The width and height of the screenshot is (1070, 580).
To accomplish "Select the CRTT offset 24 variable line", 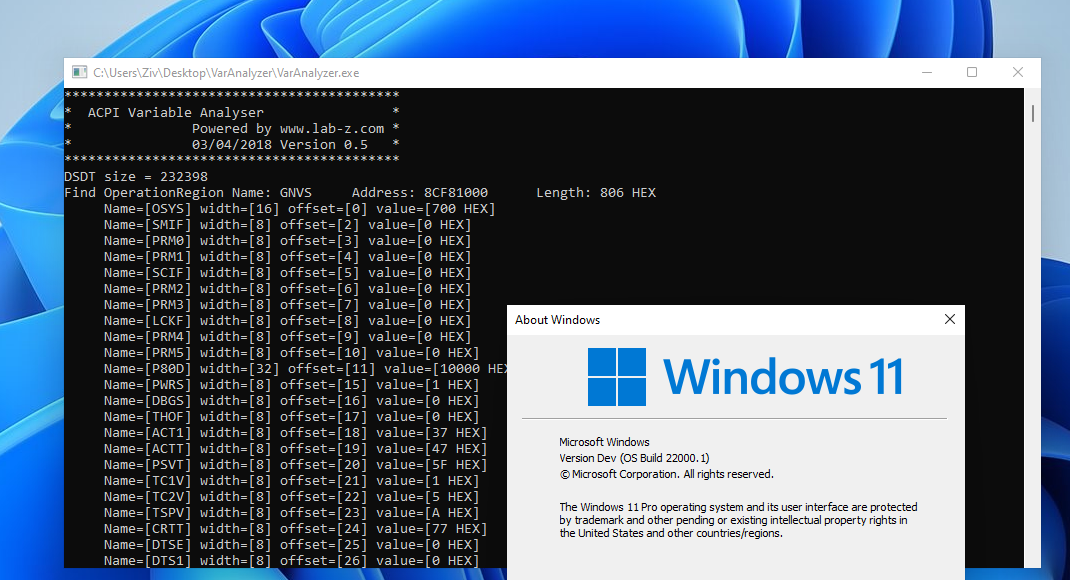I will (x=295, y=529).
